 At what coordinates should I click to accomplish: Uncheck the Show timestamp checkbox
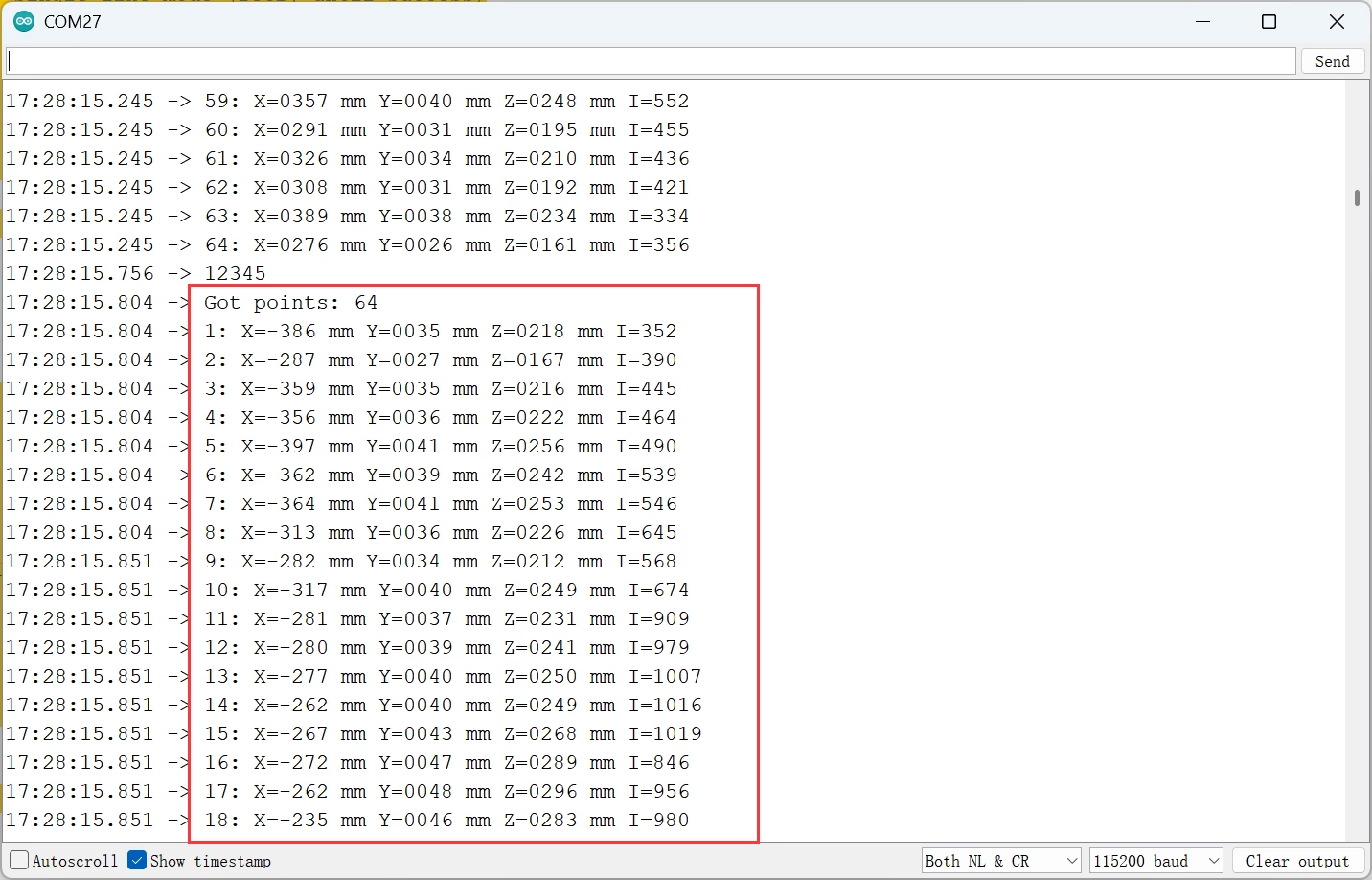[x=137, y=861]
